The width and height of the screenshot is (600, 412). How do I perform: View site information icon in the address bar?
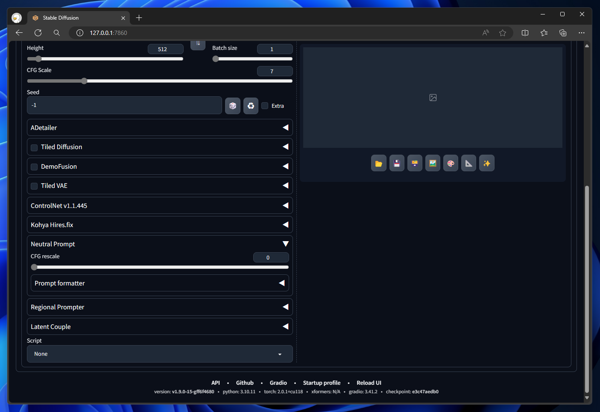point(80,33)
